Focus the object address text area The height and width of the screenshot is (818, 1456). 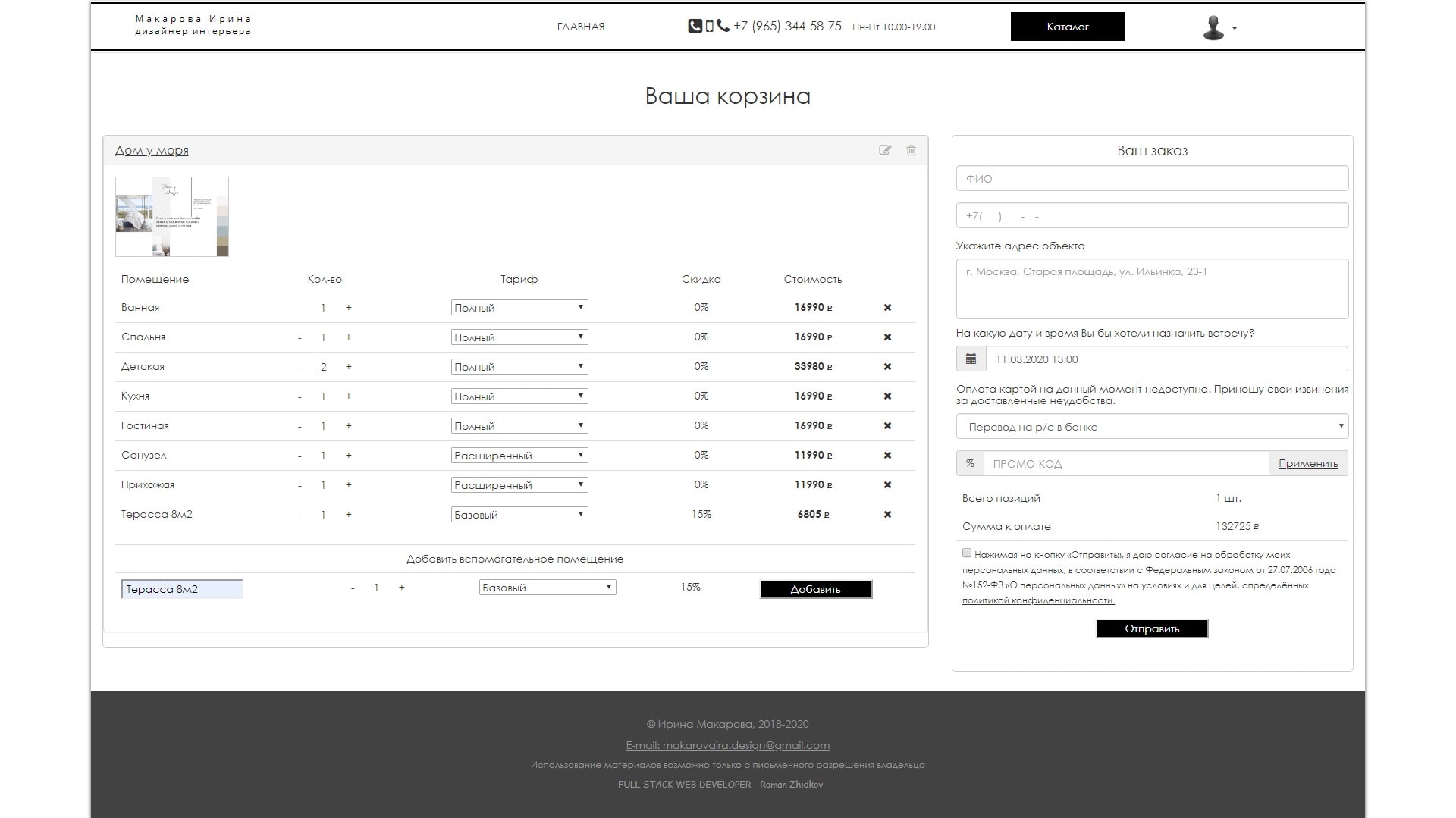click(x=1152, y=289)
